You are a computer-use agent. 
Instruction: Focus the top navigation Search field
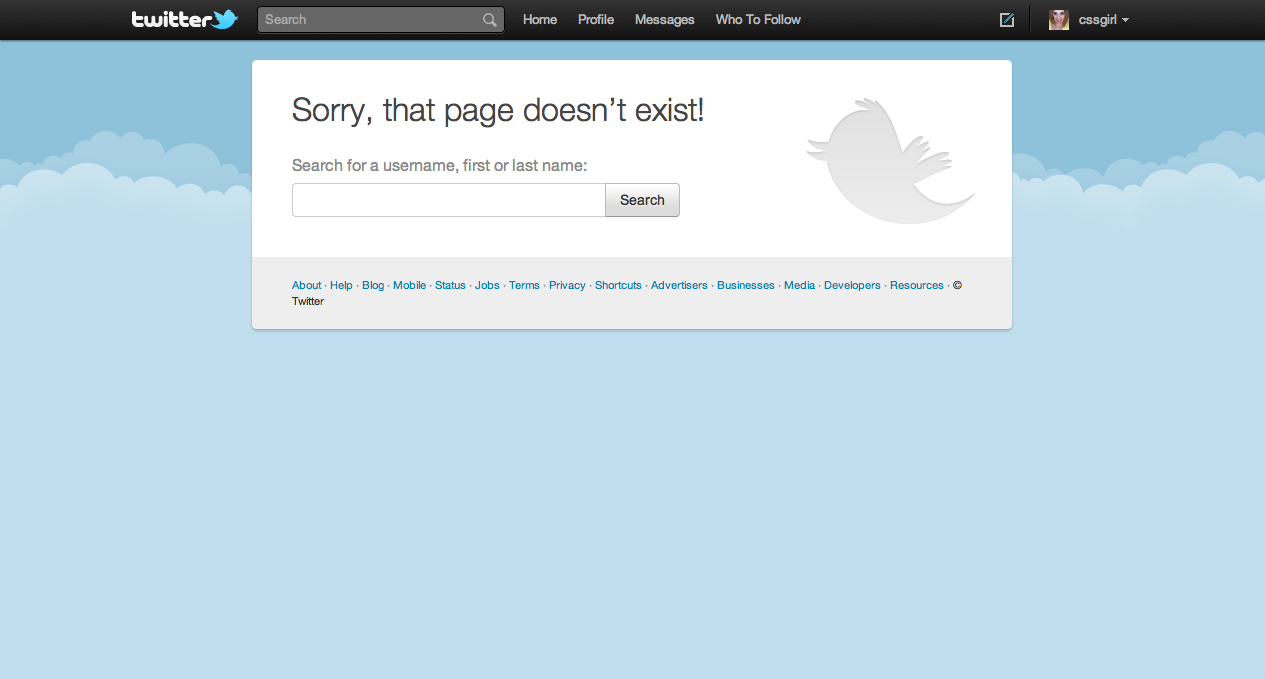click(x=381, y=20)
